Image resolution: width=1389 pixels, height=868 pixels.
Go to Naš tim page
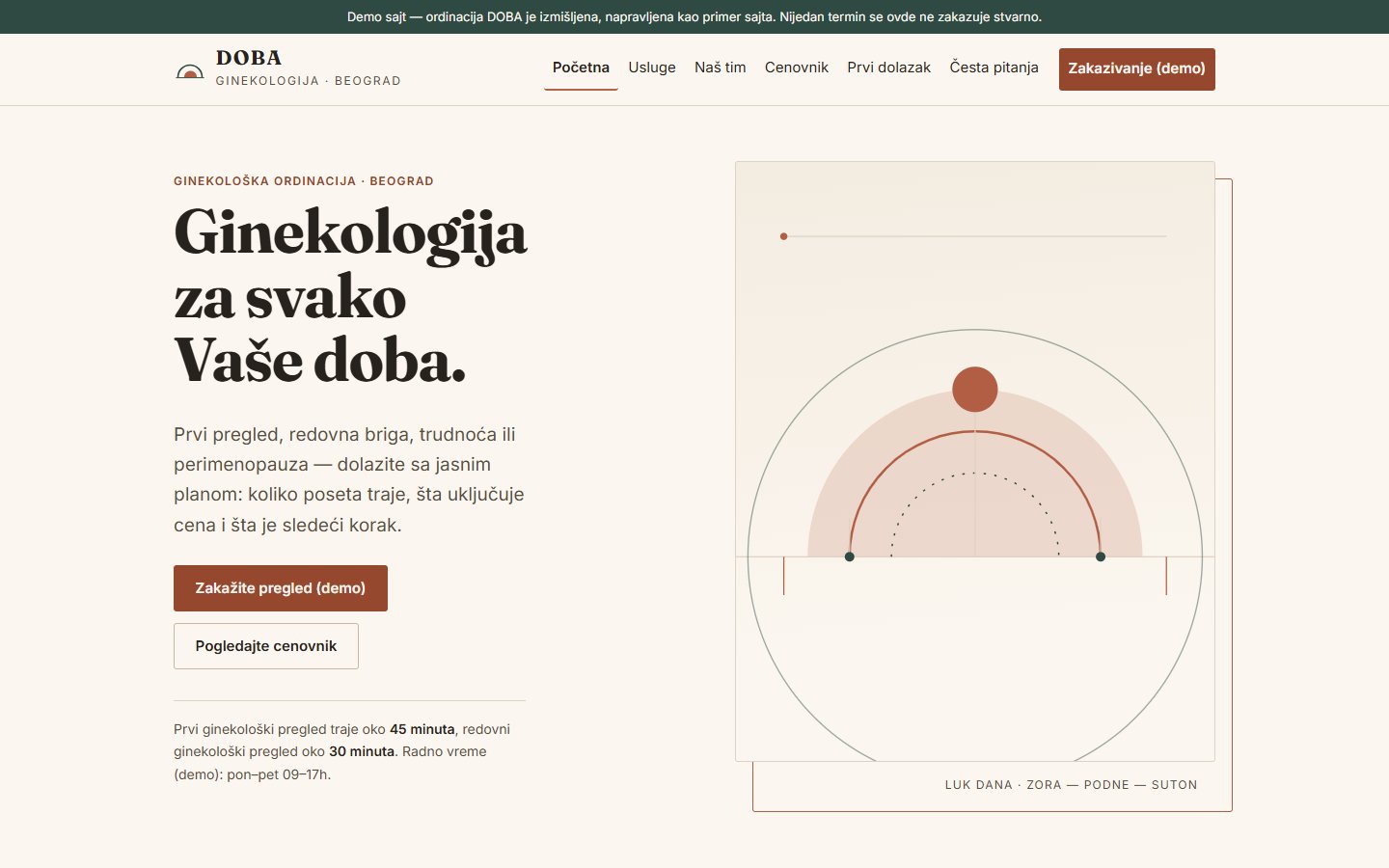tap(721, 68)
